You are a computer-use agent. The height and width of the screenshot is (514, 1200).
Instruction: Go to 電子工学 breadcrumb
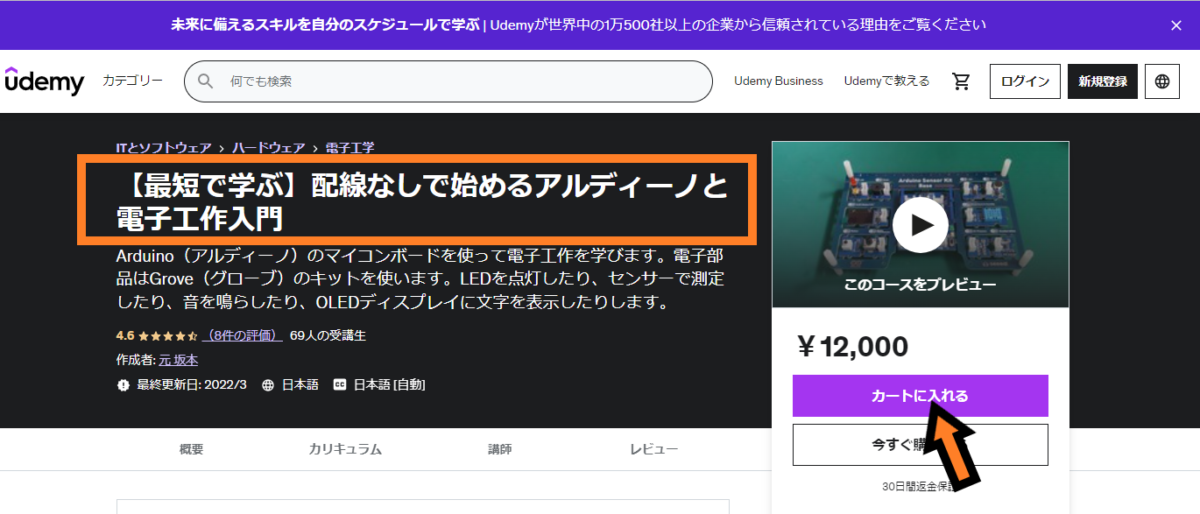click(350, 147)
